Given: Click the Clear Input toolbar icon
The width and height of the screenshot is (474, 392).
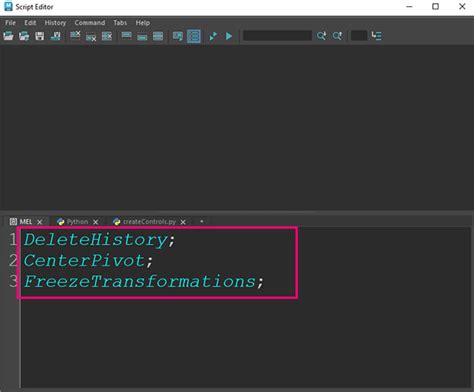Looking at the screenshot, I should 91,36.
